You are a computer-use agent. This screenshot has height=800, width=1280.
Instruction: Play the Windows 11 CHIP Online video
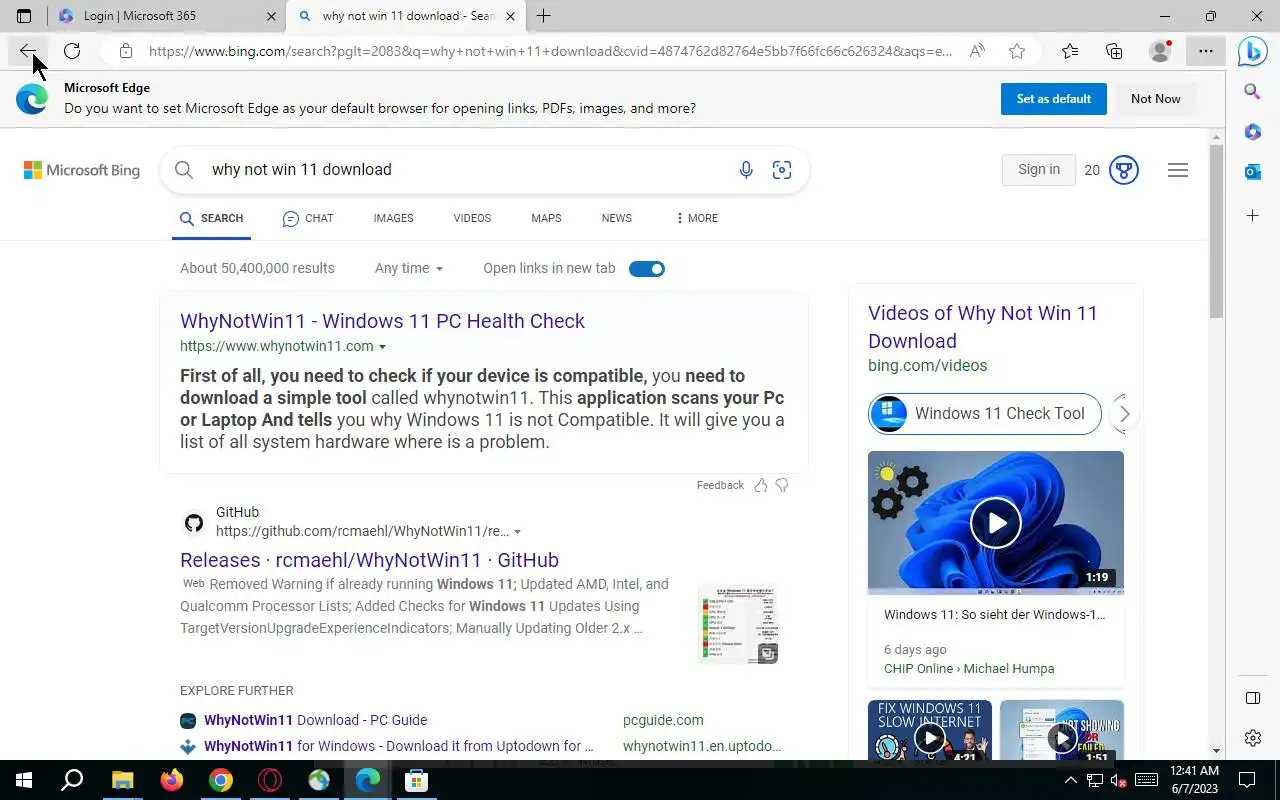[996, 523]
